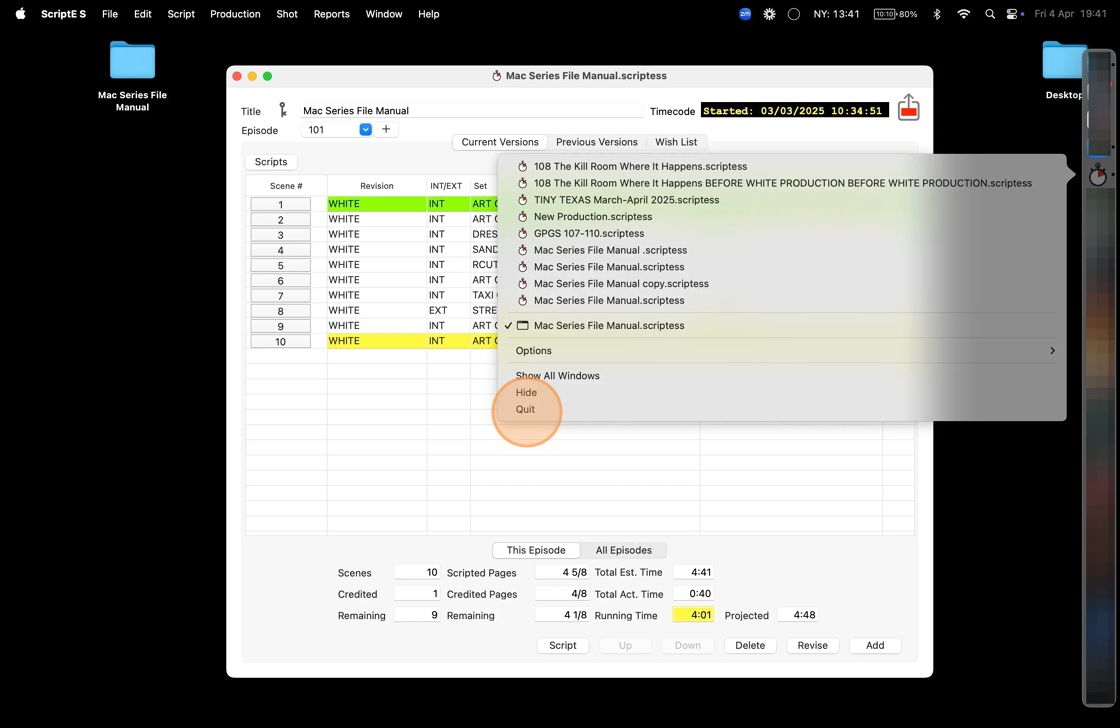Open Bluetooth menu bar icon

coord(936,14)
